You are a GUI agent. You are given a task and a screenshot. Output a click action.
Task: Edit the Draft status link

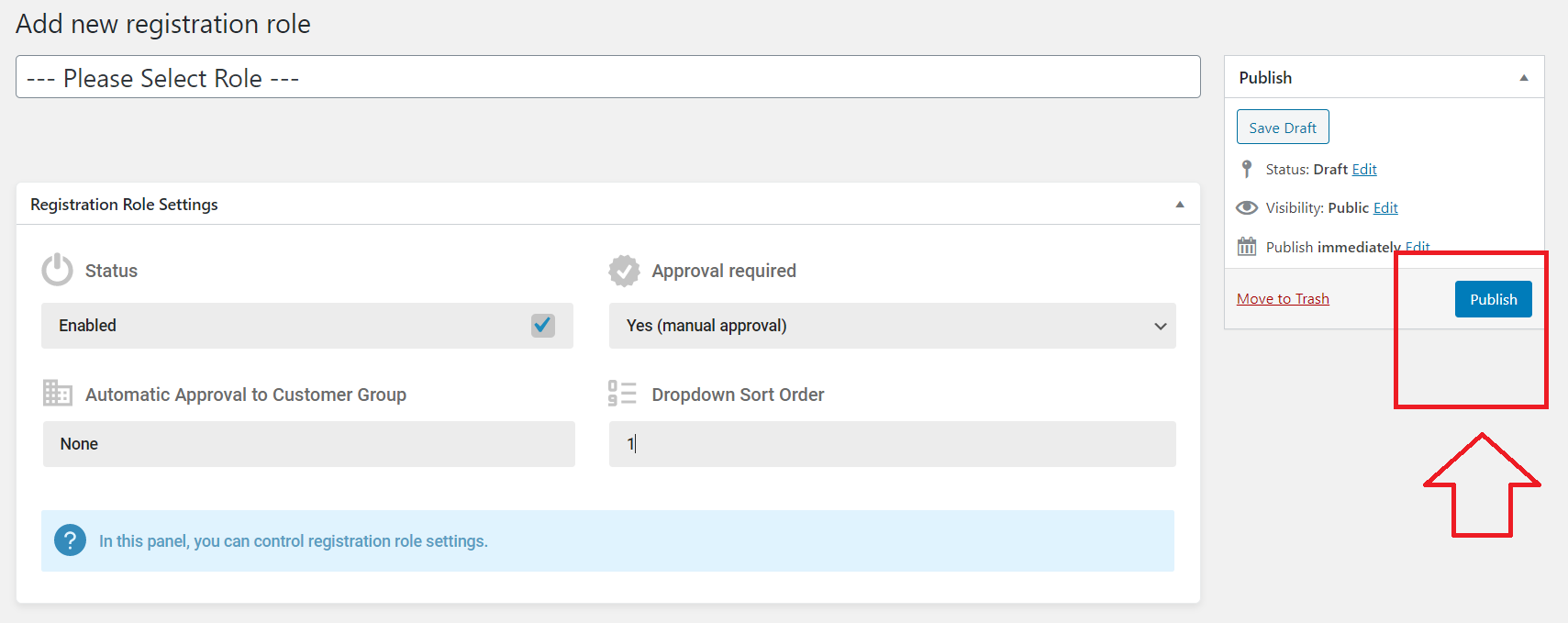click(1364, 169)
